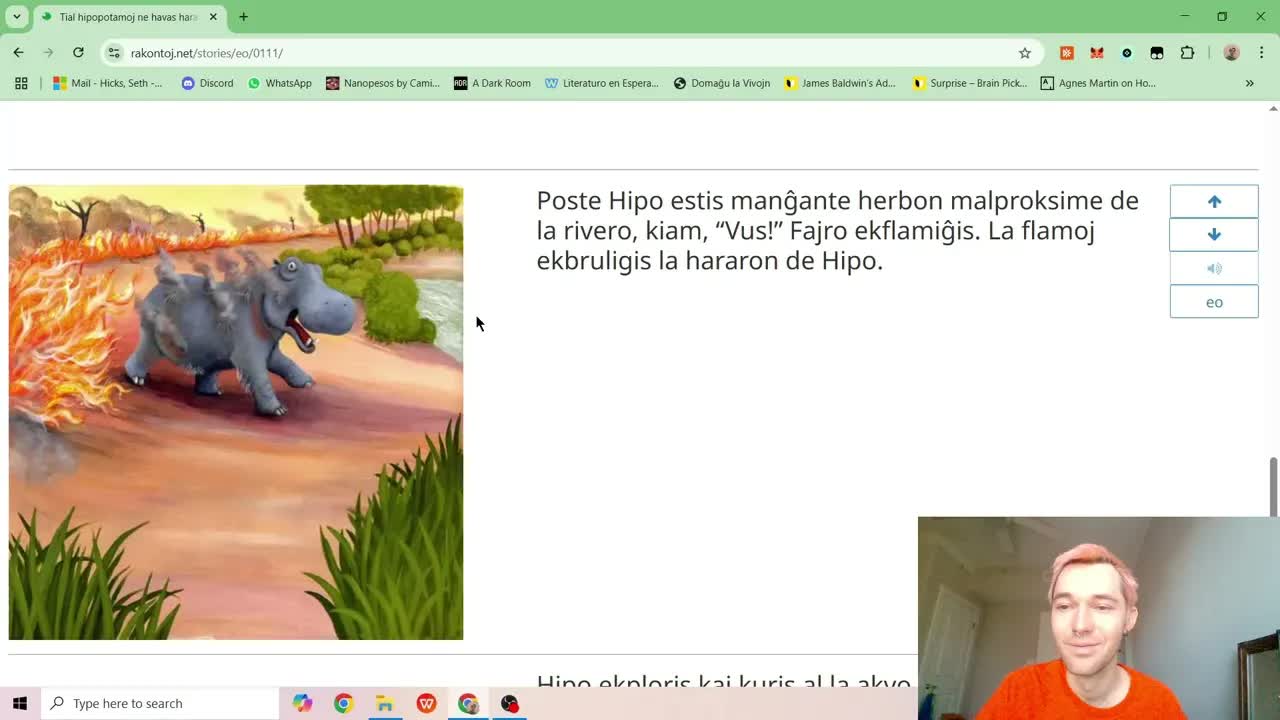Viewport: 1280px width, 720px height.
Task: Open the Mail - Hicks, Seth bookmark
Action: 108,83
